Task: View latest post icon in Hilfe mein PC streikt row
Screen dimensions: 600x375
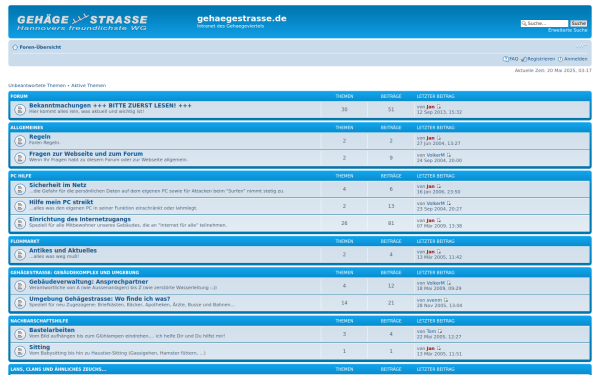Action: [449, 204]
